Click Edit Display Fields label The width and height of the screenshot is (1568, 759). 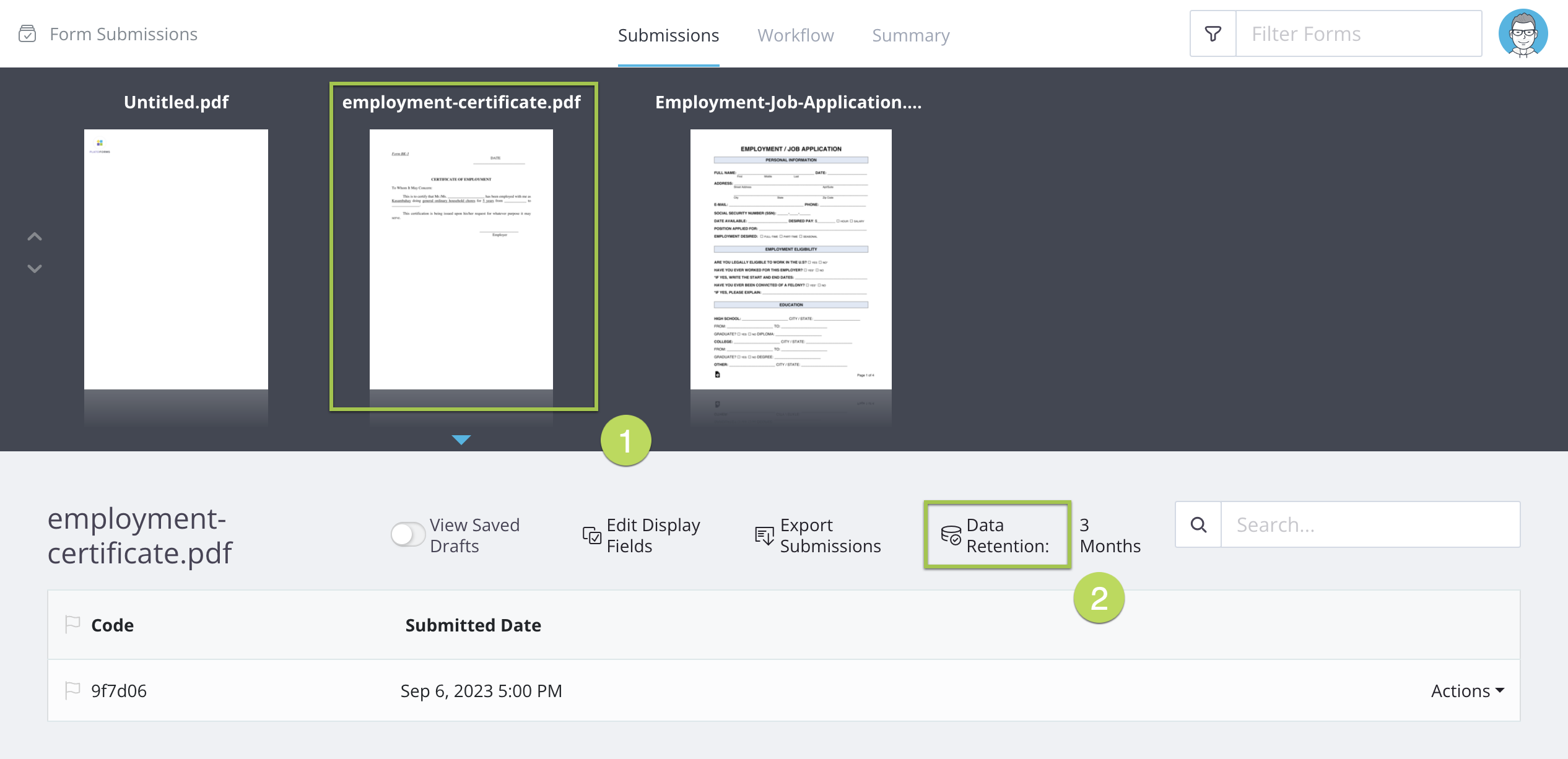tap(653, 535)
